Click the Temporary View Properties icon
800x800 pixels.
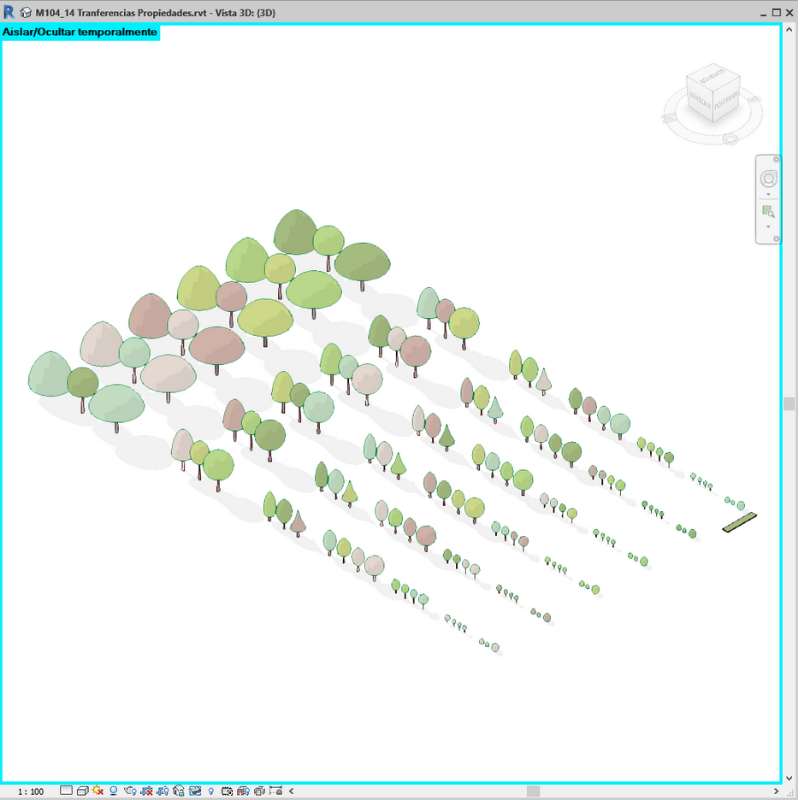point(227,791)
